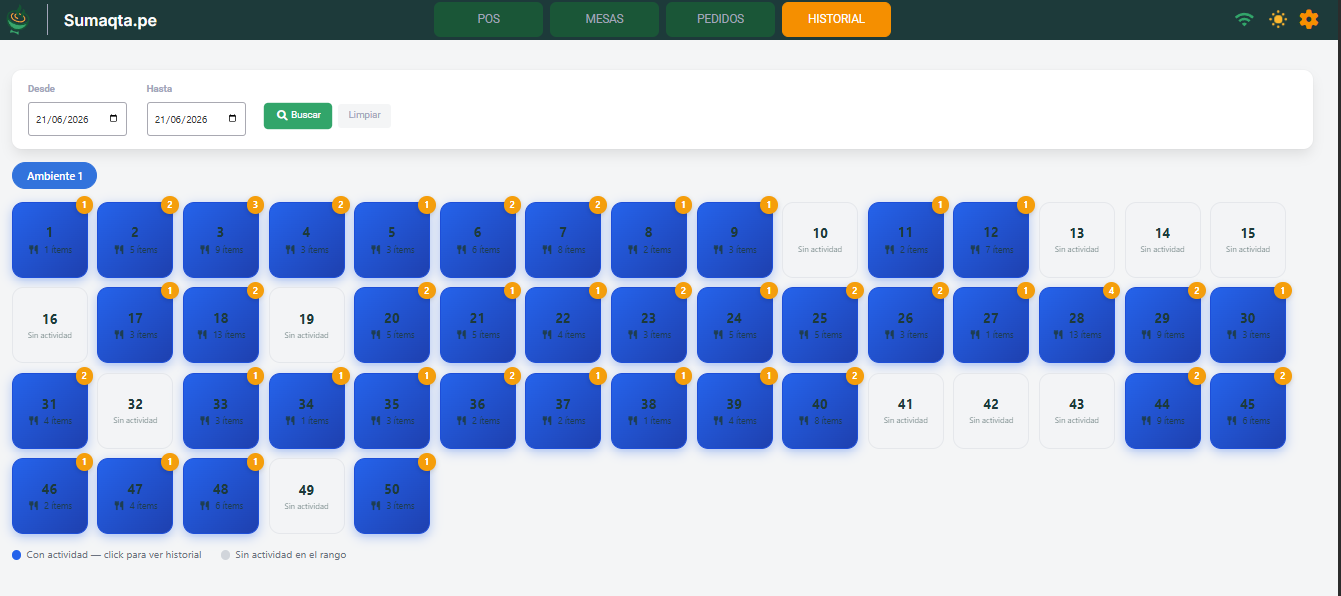This screenshot has height=596, width=1341.
Task: Click the Limpiar button
Action: coord(364,116)
